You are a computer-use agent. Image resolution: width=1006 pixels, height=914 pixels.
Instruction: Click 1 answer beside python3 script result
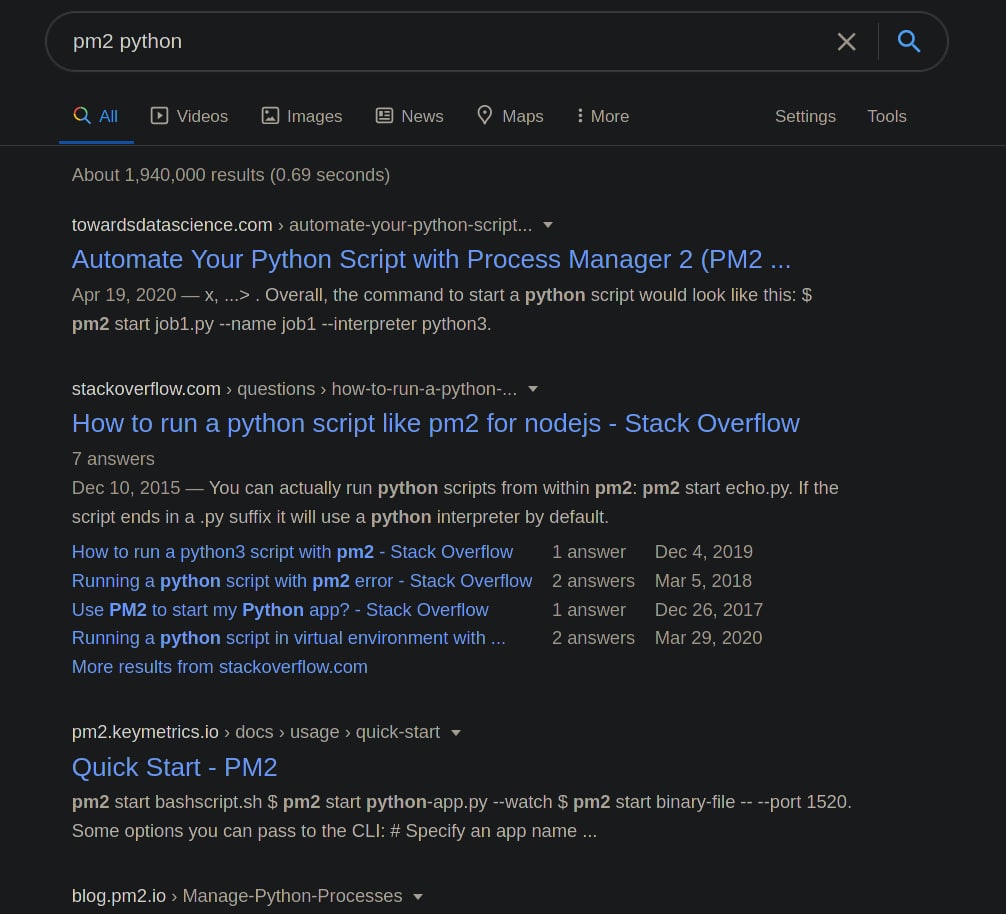coord(589,552)
